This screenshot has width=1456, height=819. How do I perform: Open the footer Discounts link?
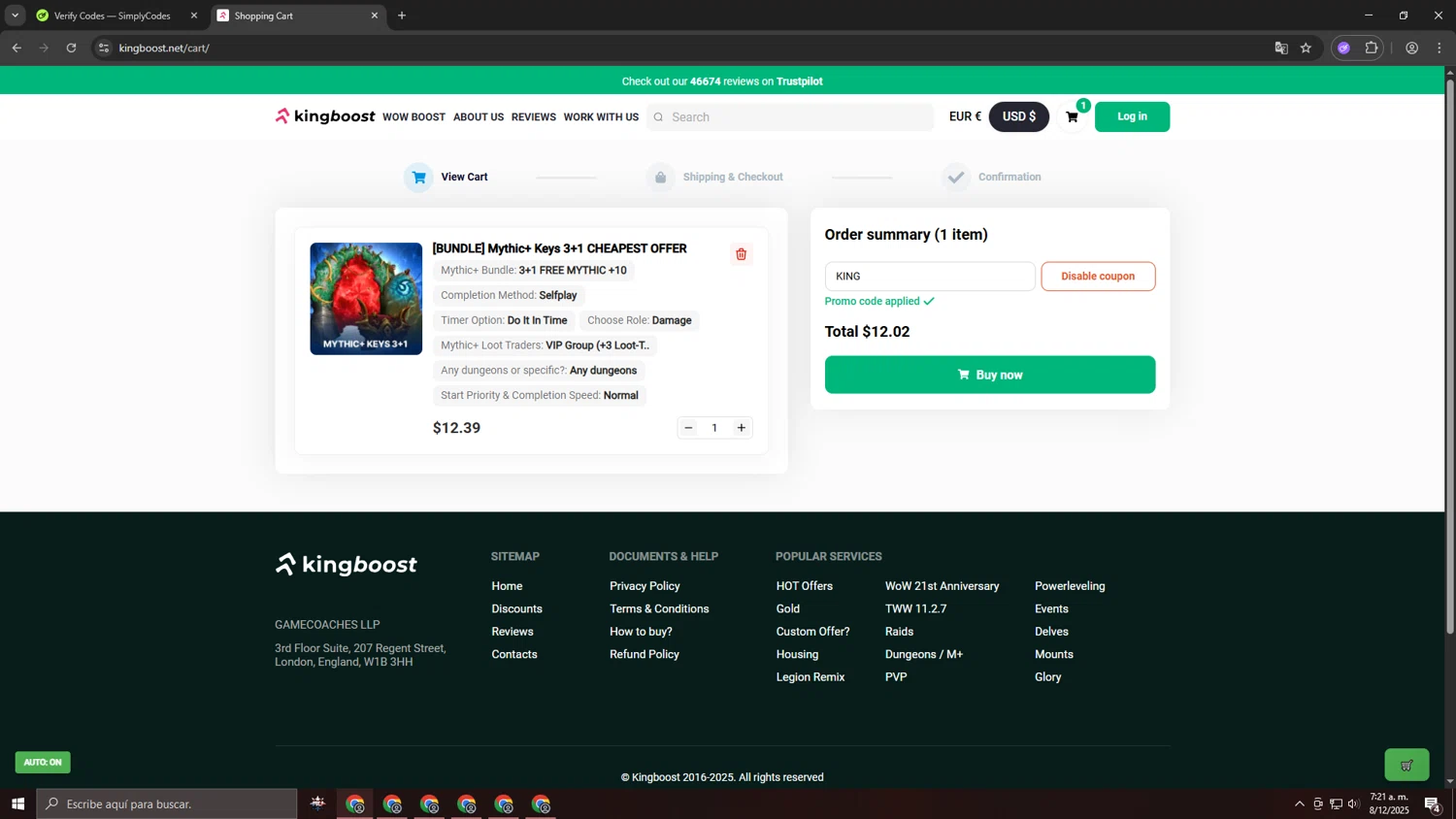[516, 608]
